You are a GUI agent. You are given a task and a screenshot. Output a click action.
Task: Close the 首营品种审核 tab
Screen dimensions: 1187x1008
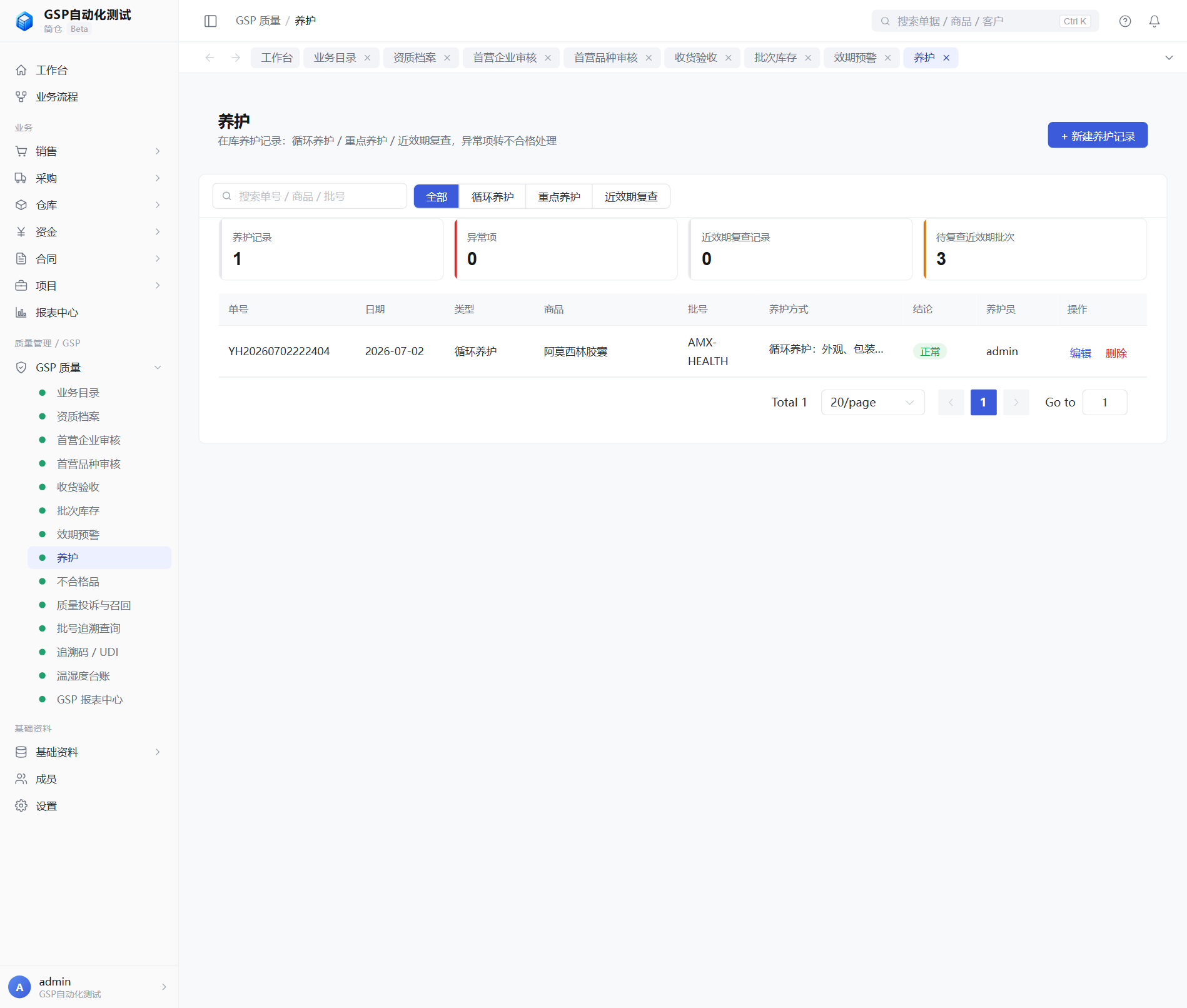pos(649,58)
